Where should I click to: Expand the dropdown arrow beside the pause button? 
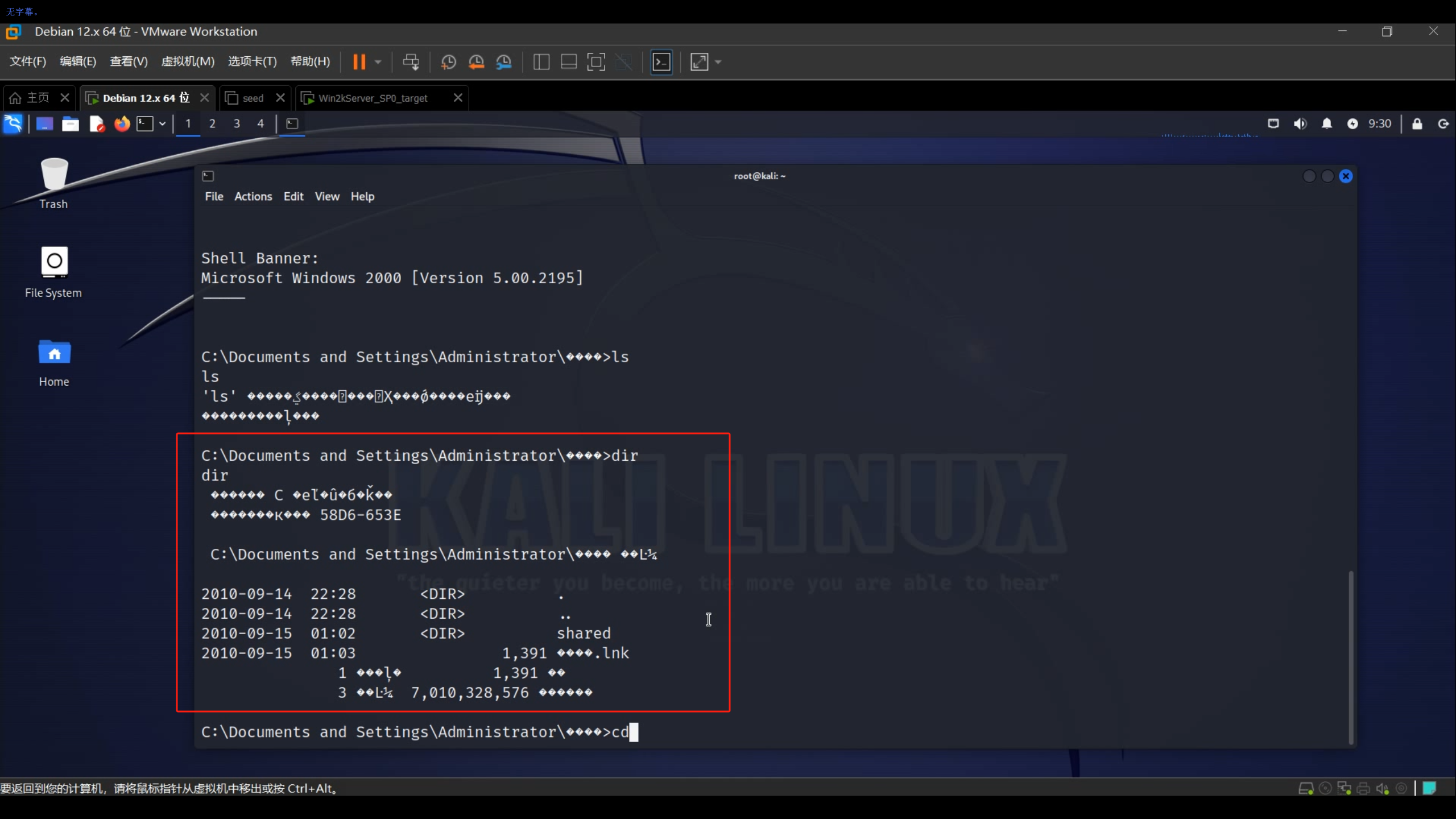[378, 62]
